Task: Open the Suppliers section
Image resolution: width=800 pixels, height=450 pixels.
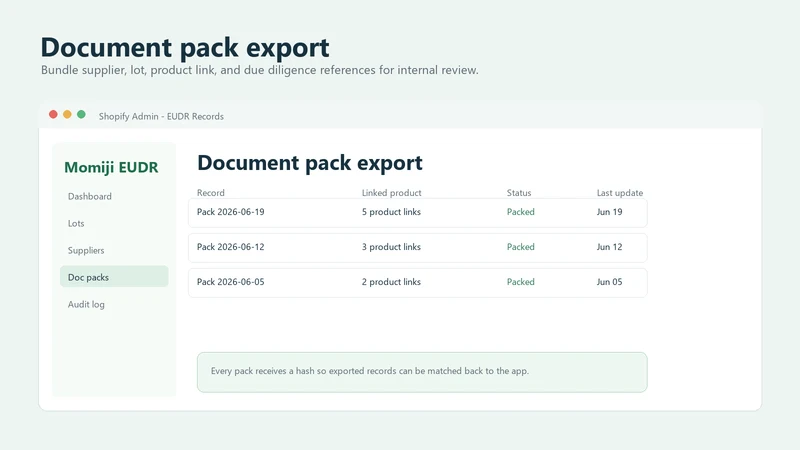Action: [86, 251]
